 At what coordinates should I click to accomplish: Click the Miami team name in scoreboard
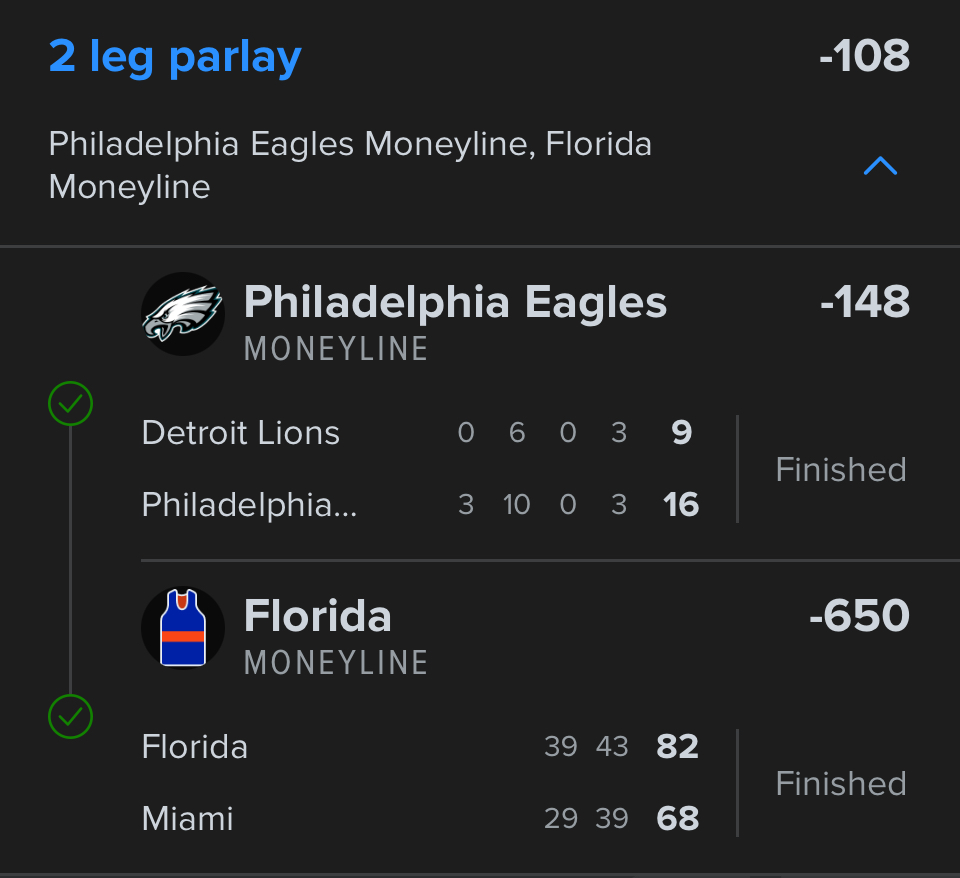(188, 819)
